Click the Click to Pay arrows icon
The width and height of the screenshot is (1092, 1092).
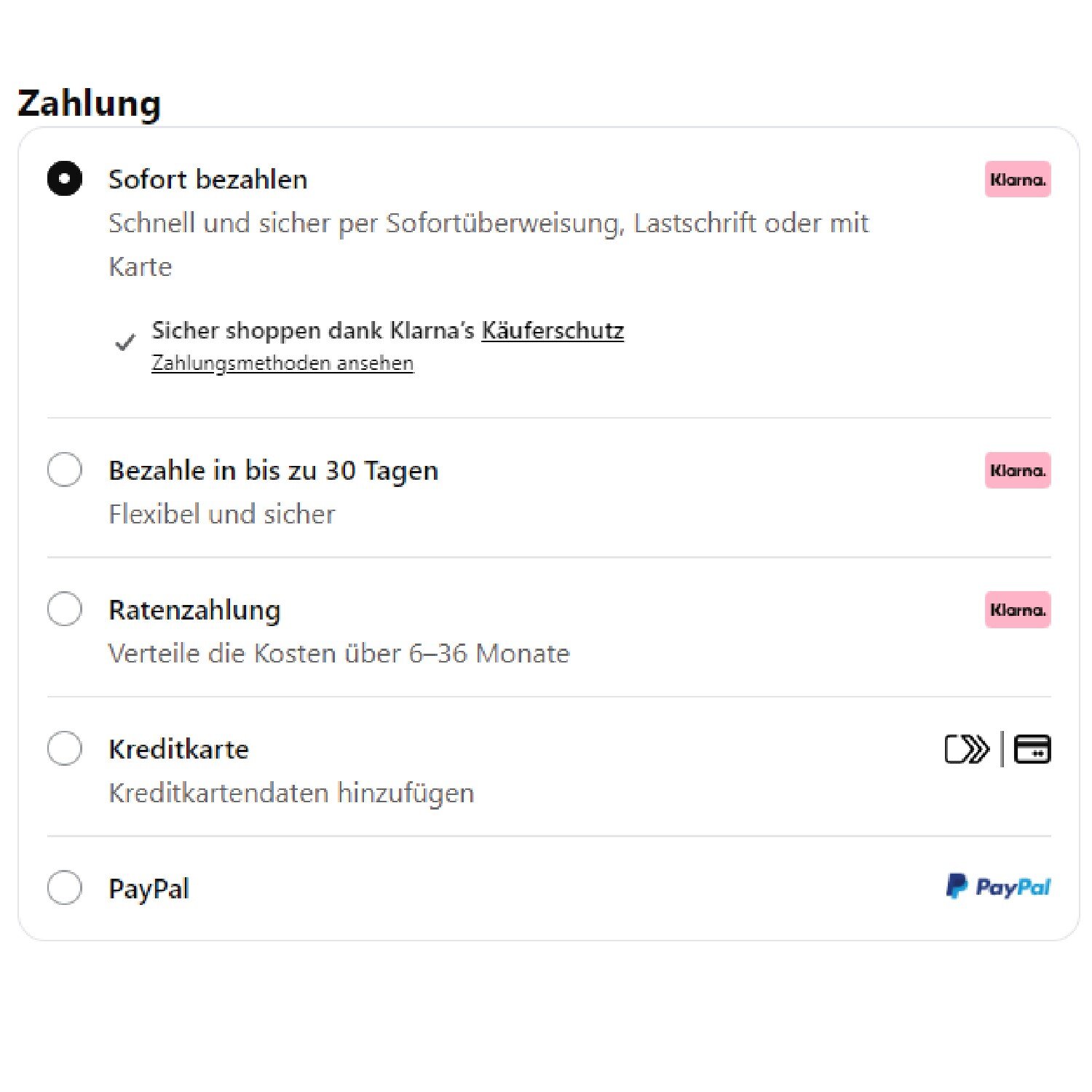[x=967, y=749]
